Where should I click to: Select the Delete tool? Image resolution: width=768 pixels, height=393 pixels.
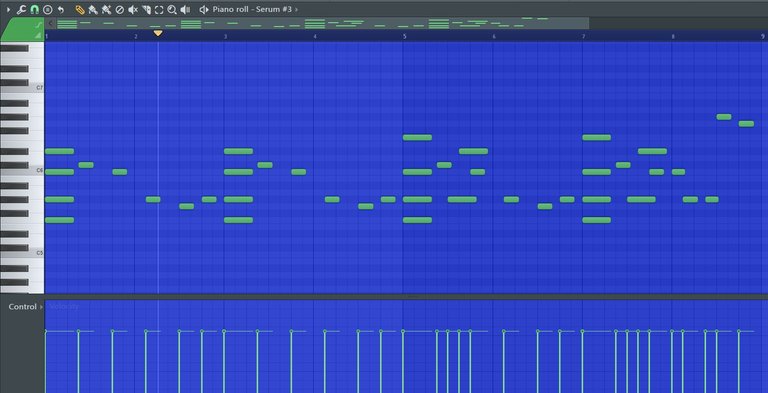(120, 9)
